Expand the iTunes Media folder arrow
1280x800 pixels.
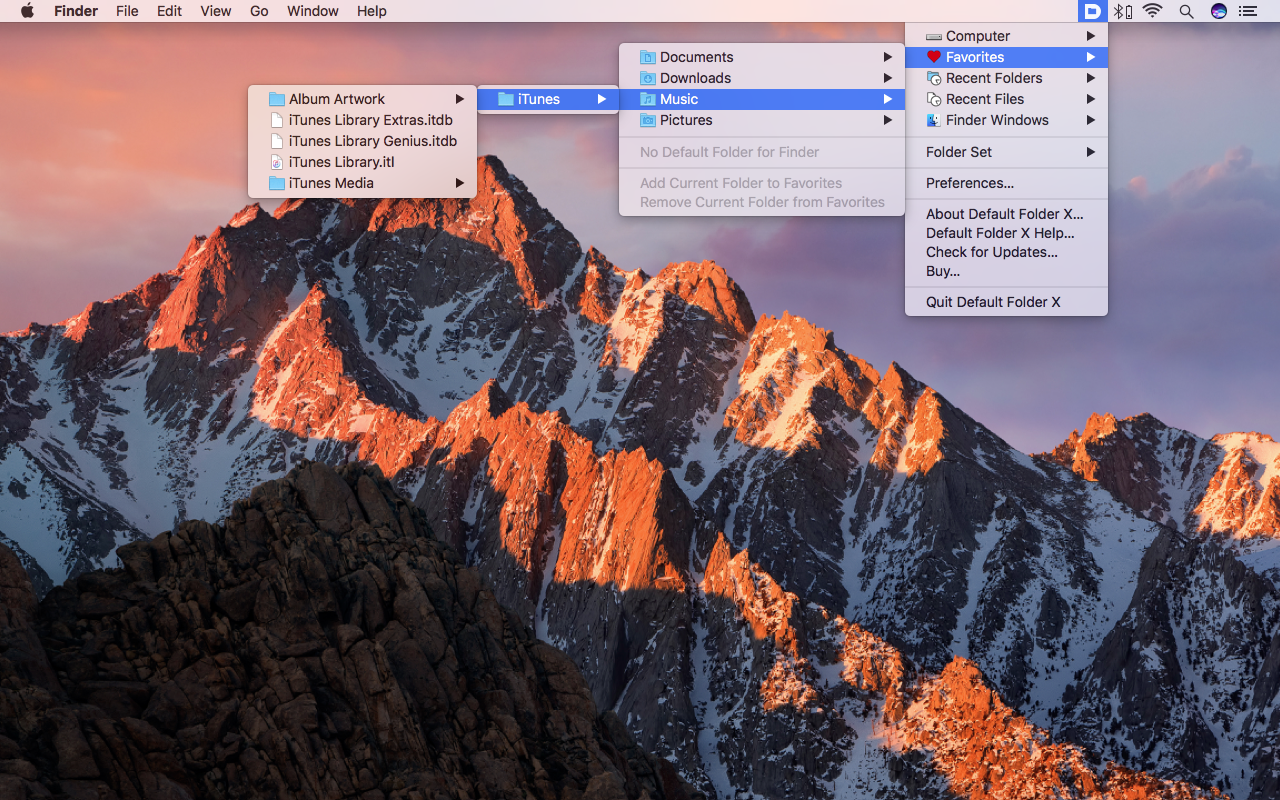460,183
